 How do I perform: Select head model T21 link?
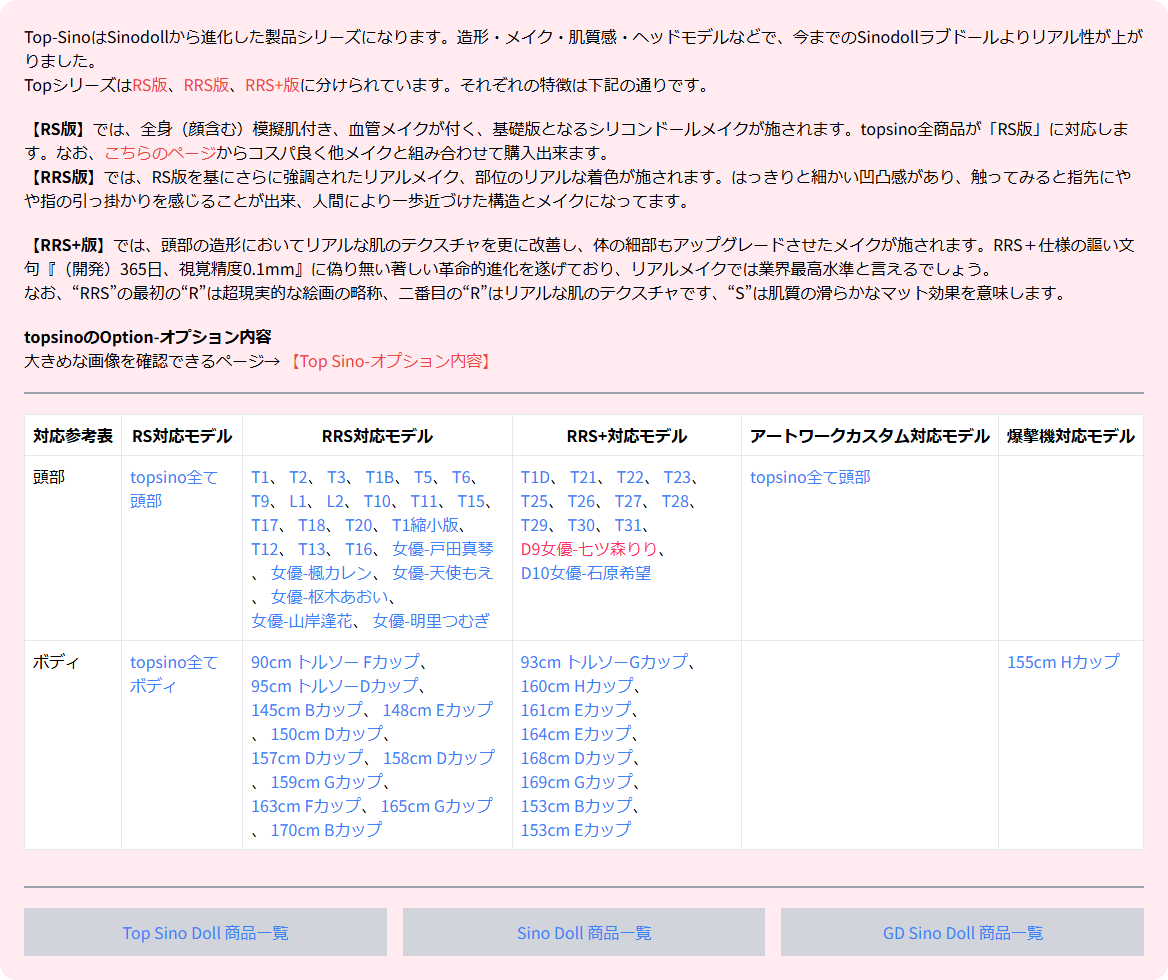click(x=583, y=477)
